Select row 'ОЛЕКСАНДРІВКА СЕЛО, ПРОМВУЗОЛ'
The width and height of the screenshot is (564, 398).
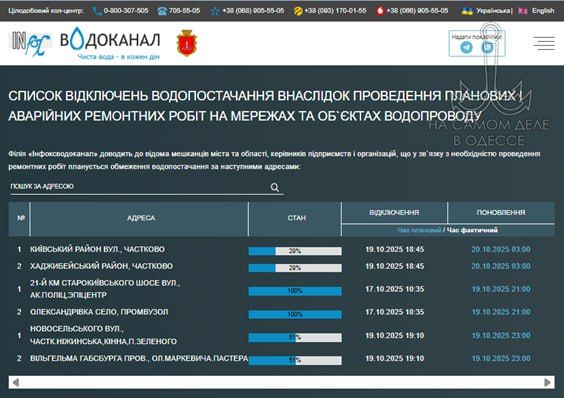[99, 312]
